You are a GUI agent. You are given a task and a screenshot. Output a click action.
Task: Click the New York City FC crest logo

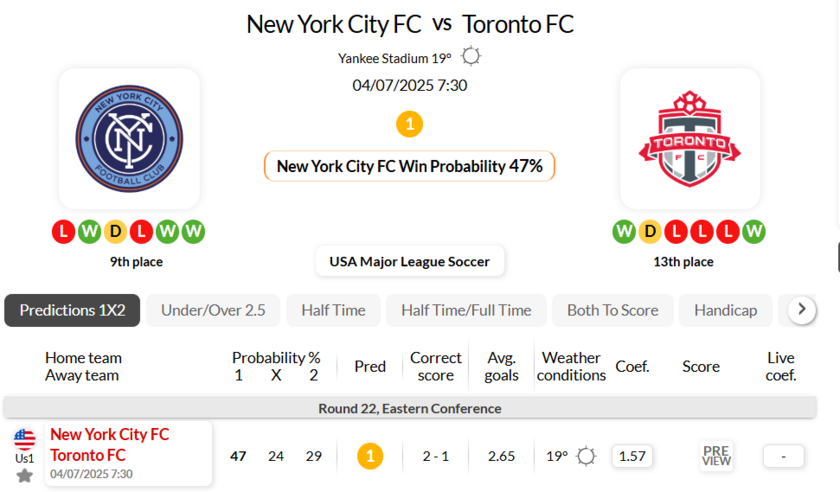click(x=129, y=139)
